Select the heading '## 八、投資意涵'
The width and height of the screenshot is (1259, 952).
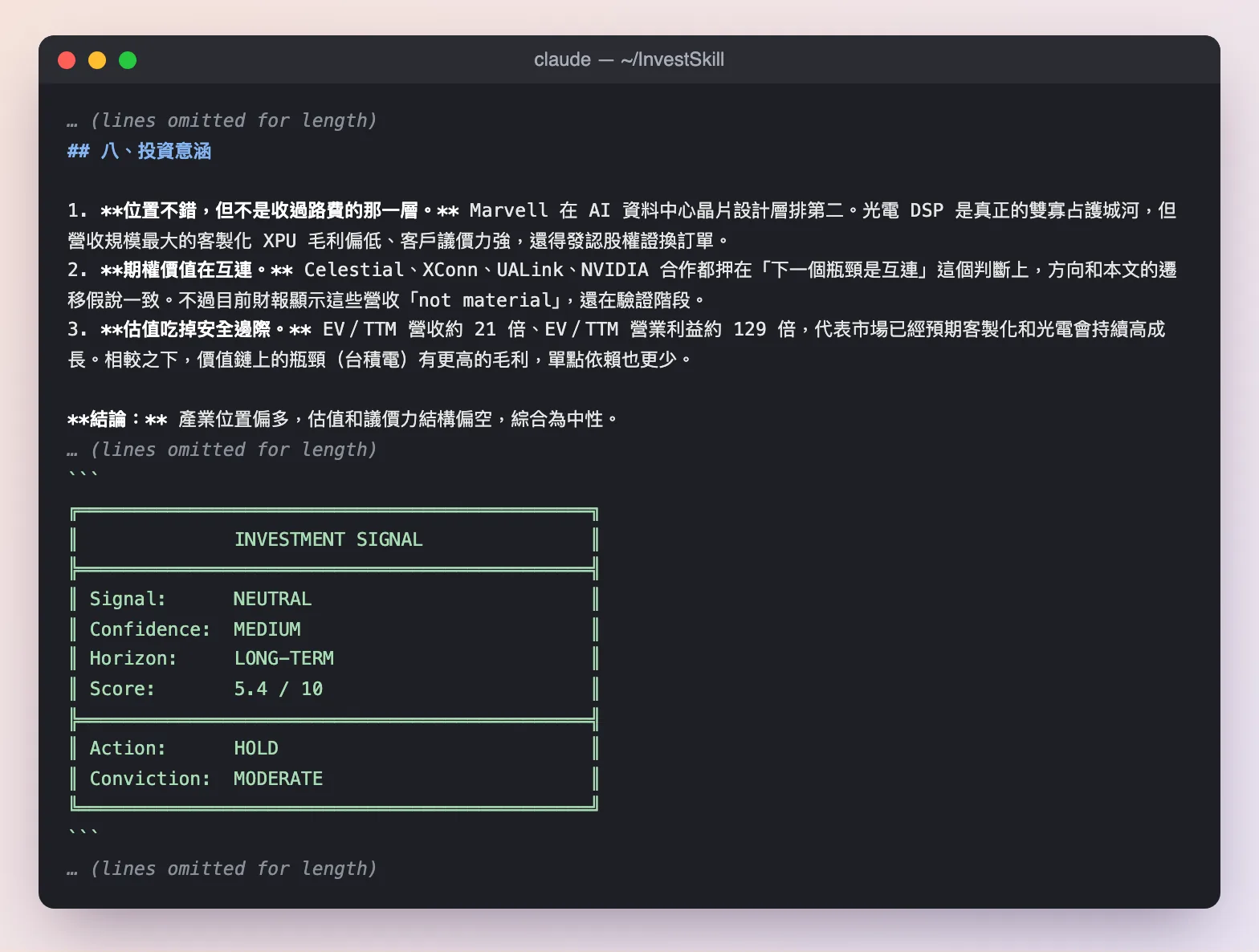pos(139,151)
